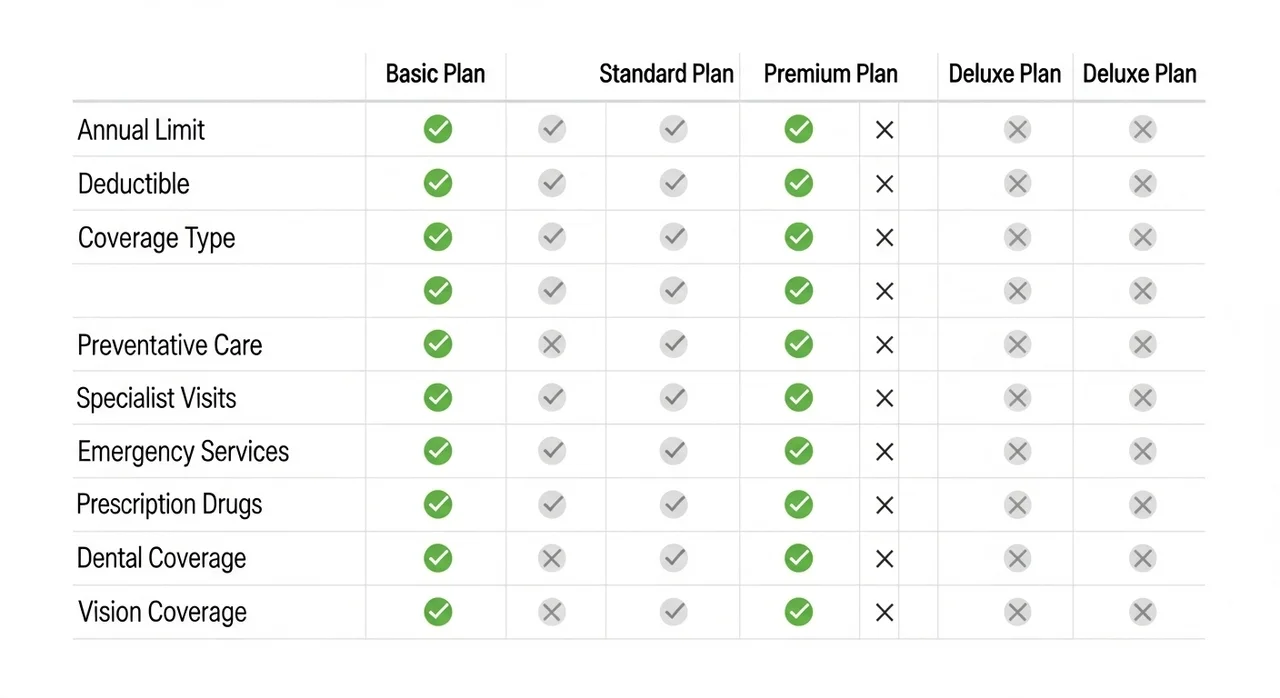The image size is (1280, 698).
Task: Click the Specialist Visits row label
Action: (157, 398)
